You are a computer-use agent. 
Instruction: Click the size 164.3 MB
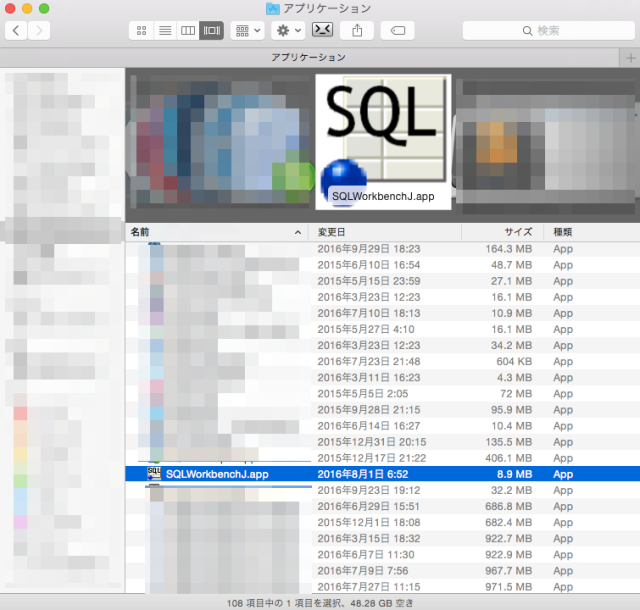coord(509,249)
